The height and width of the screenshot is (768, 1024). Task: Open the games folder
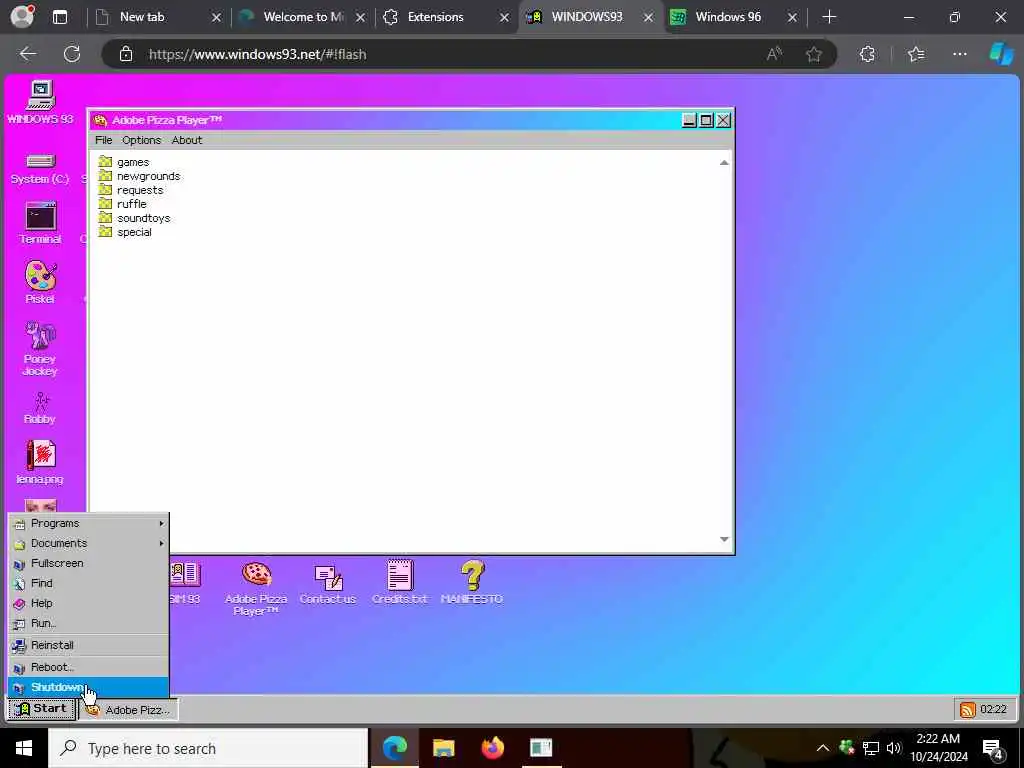(123, 162)
